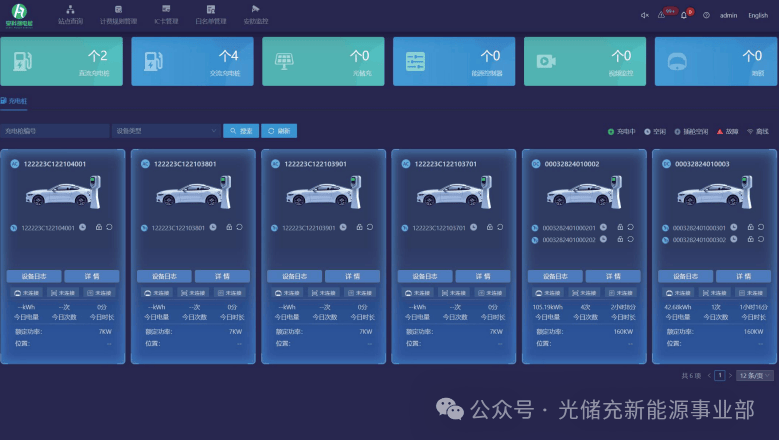Filter by the red fault status legend

[727, 132]
